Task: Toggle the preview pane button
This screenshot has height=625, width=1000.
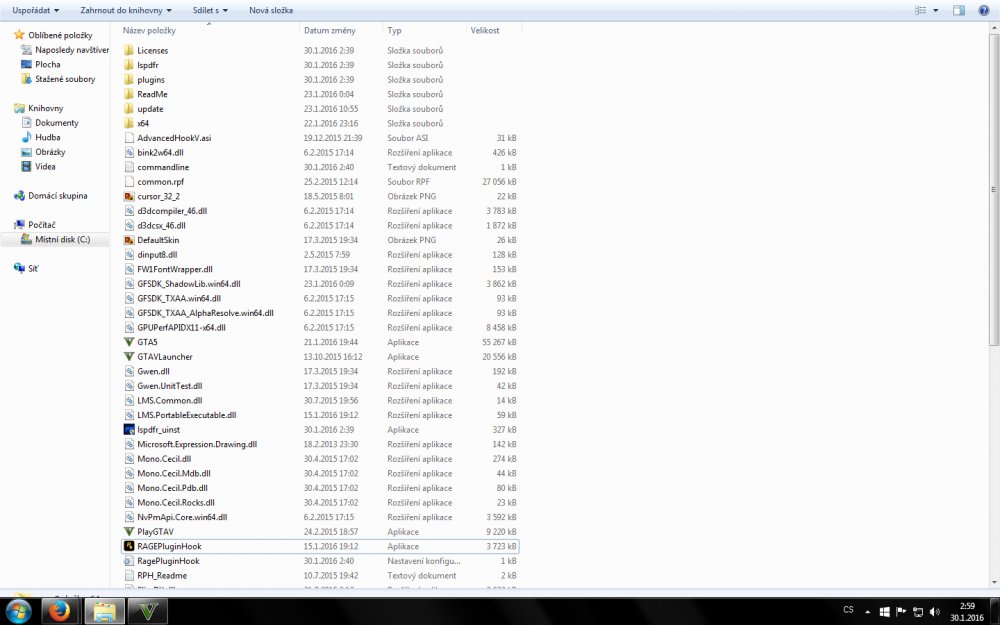Action: click(x=959, y=10)
